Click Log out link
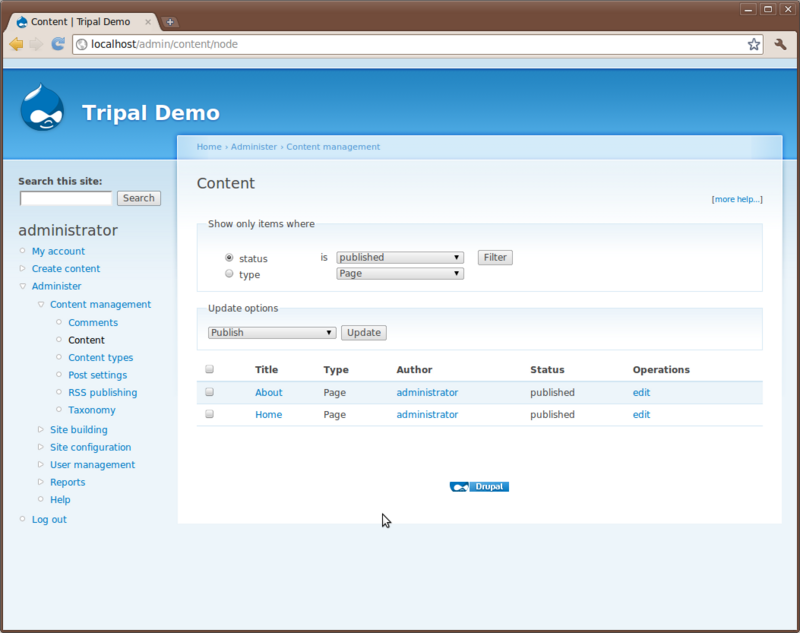 point(49,519)
